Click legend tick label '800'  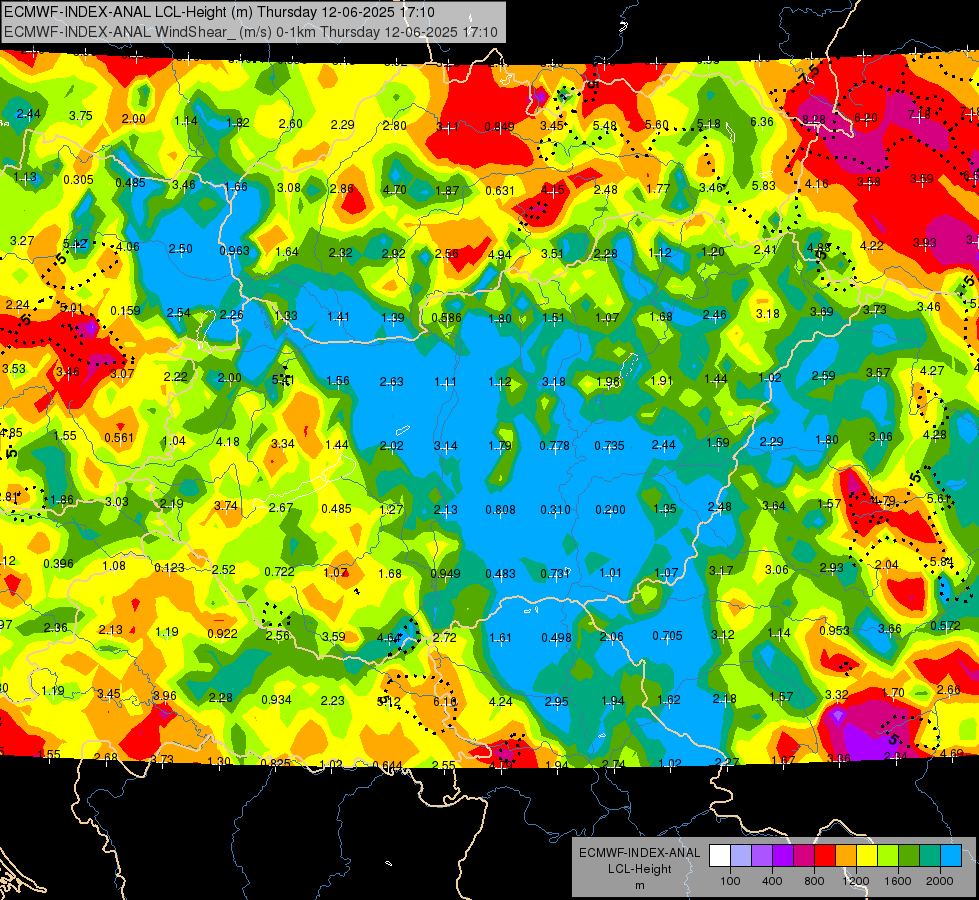(x=814, y=881)
